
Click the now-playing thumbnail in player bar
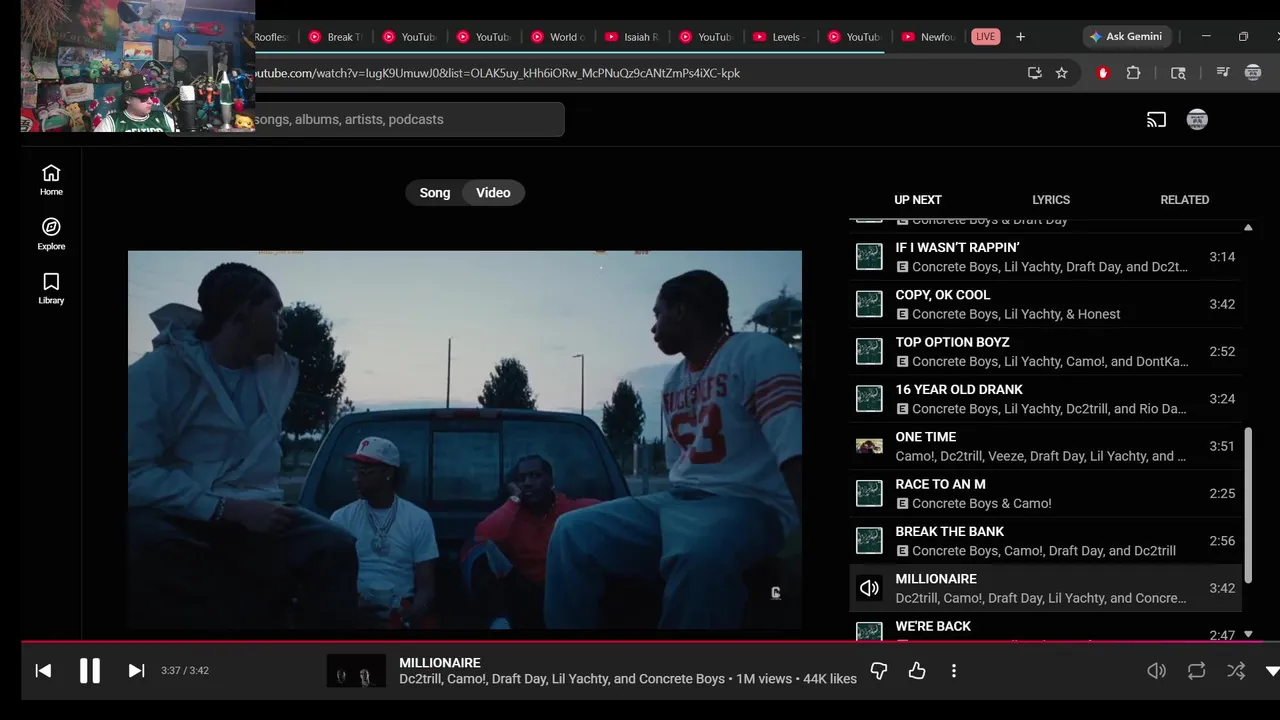pyautogui.click(x=356, y=671)
